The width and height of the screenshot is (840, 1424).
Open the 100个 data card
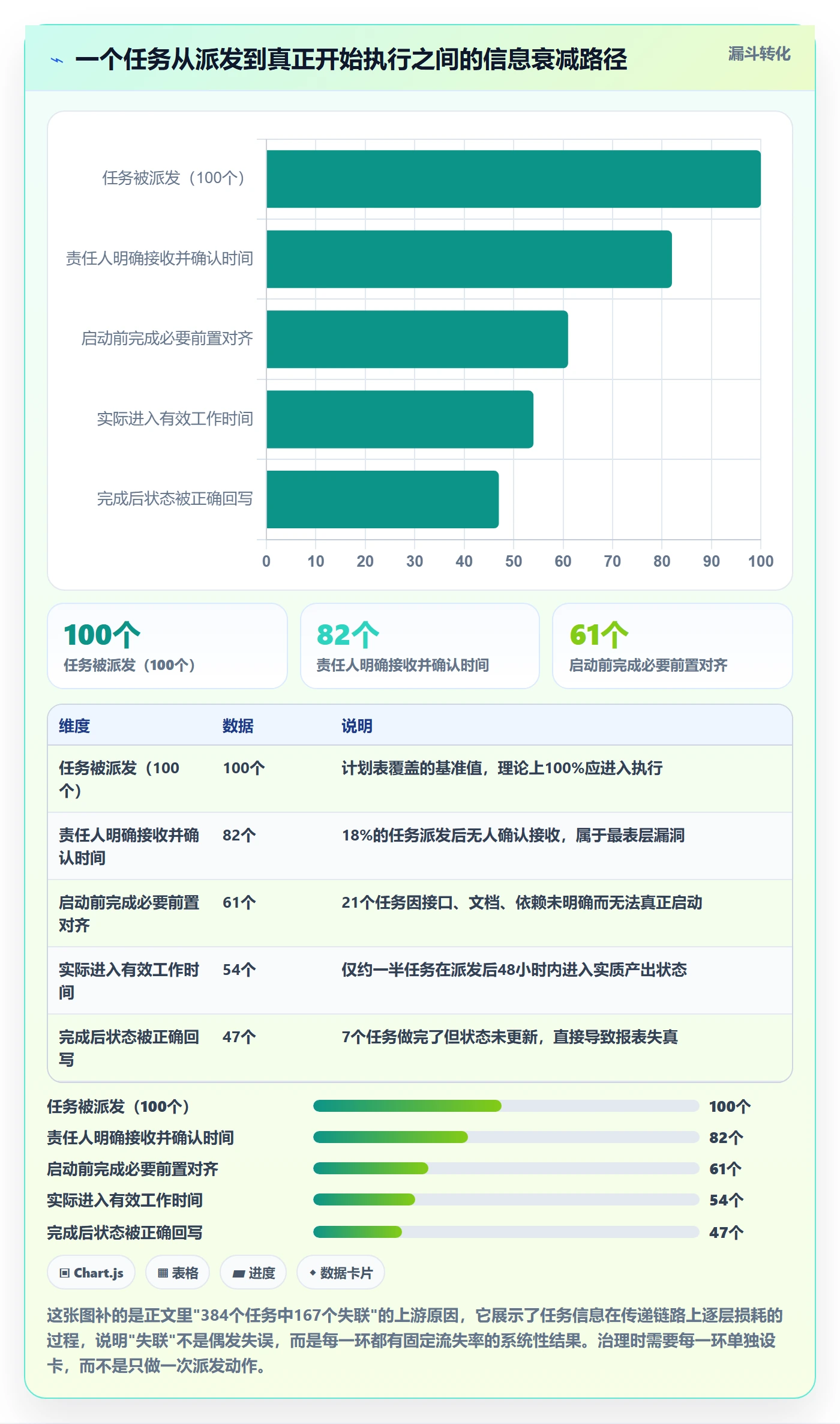(x=167, y=646)
